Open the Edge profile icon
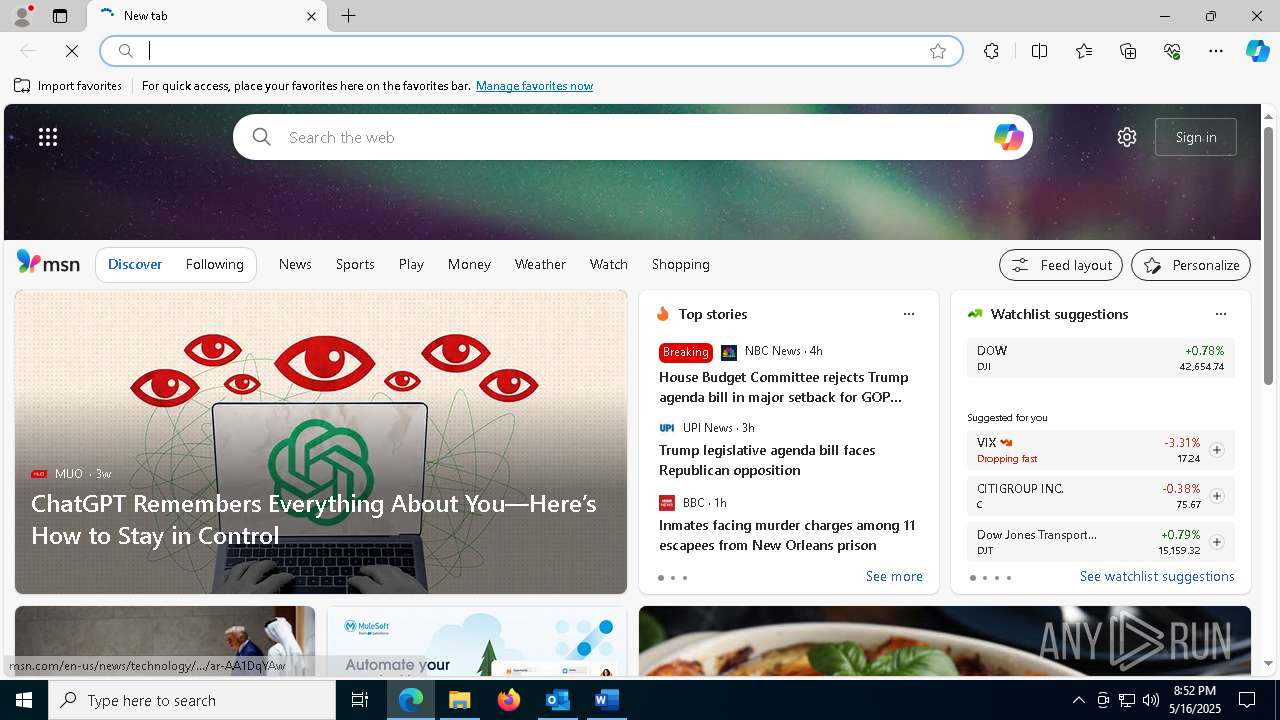Screen dimensions: 1280x720 click(22, 16)
